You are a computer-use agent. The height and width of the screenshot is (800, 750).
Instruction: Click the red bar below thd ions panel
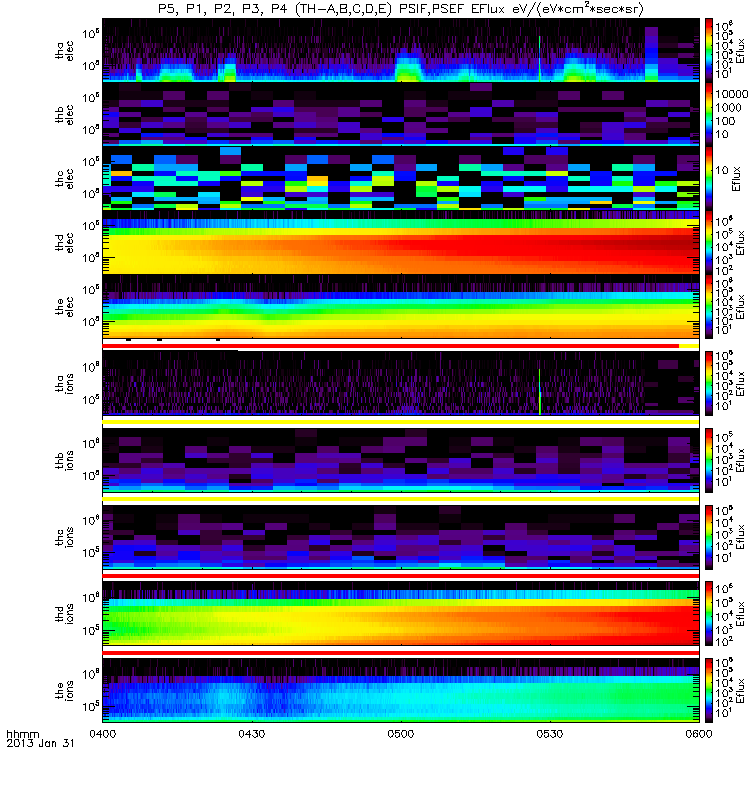point(401,653)
